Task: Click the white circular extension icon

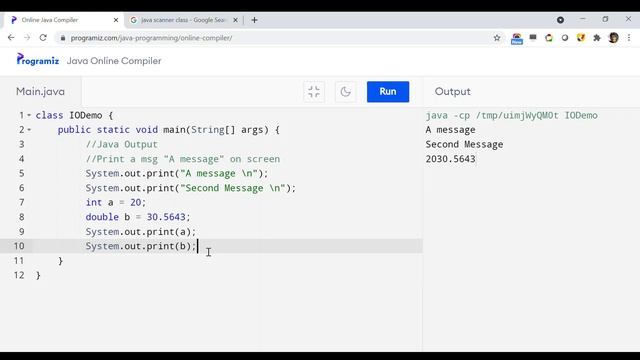Action: pos(565,38)
